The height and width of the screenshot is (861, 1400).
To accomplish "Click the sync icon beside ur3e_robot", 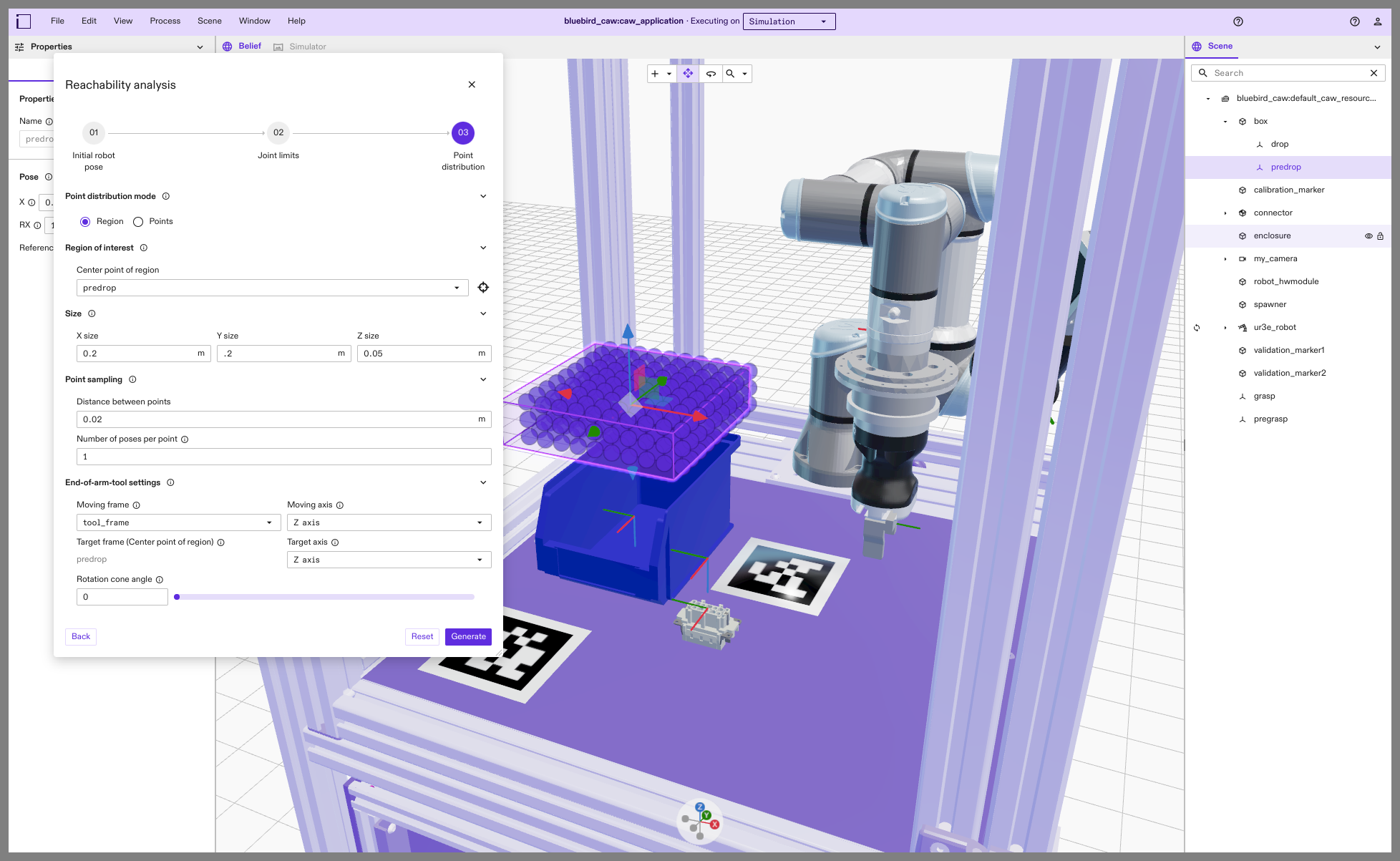I will tap(1197, 328).
